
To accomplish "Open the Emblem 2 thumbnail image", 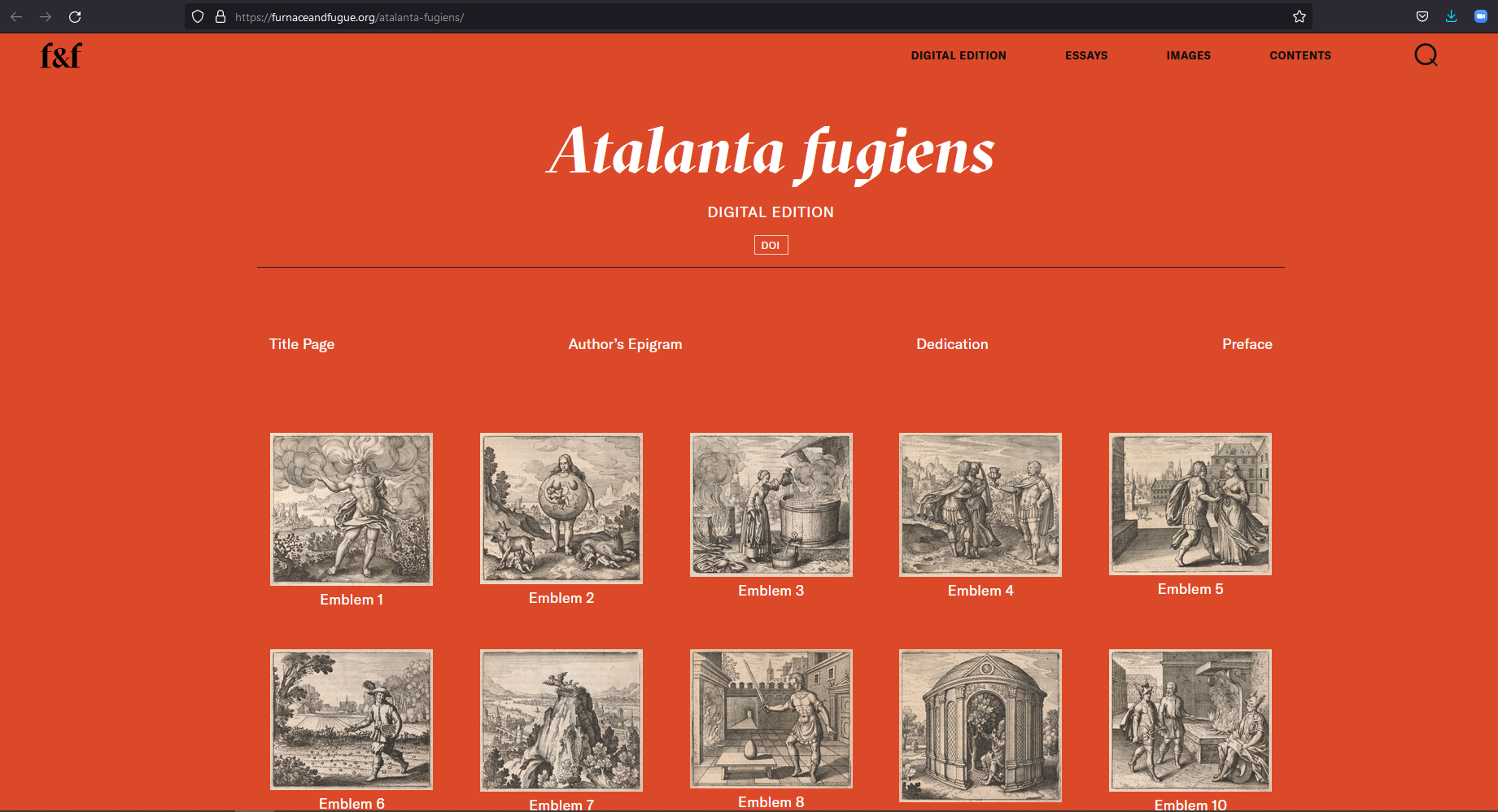I will tap(561, 509).
